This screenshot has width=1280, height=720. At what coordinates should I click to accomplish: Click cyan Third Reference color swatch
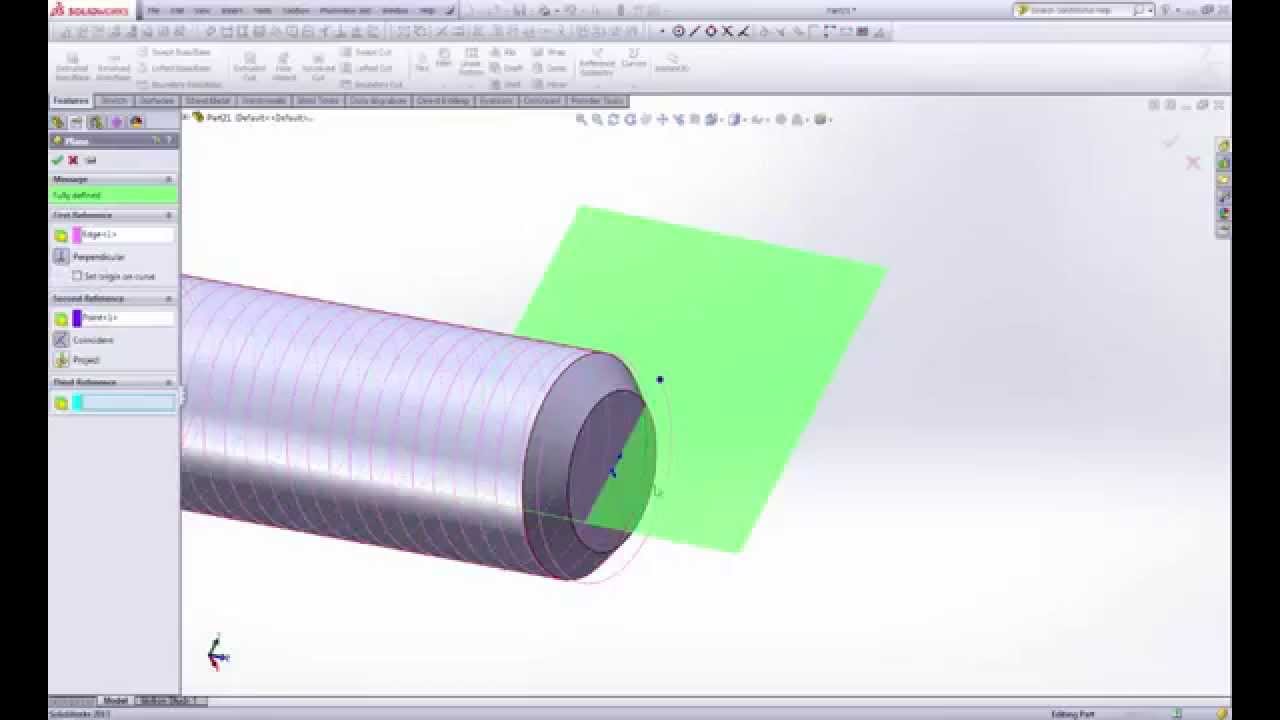point(76,402)
